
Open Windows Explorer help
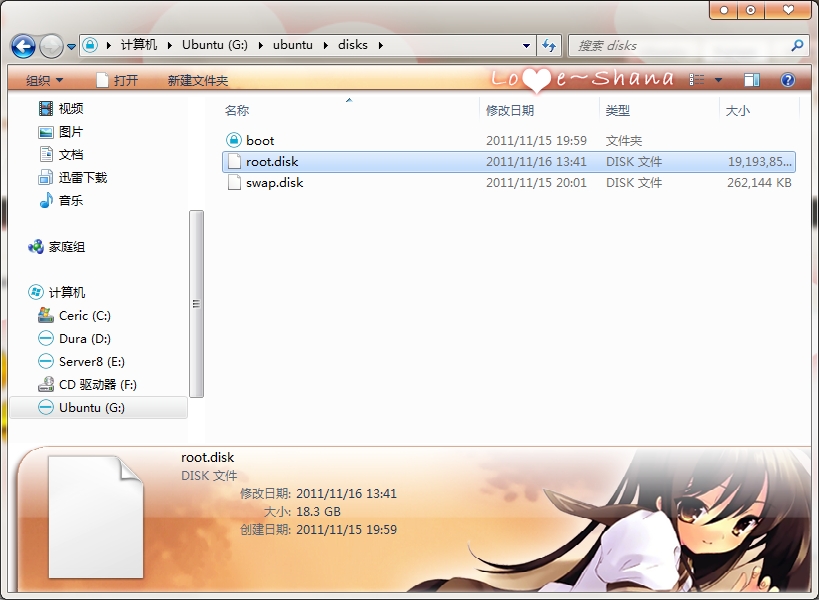coord(788,80)
